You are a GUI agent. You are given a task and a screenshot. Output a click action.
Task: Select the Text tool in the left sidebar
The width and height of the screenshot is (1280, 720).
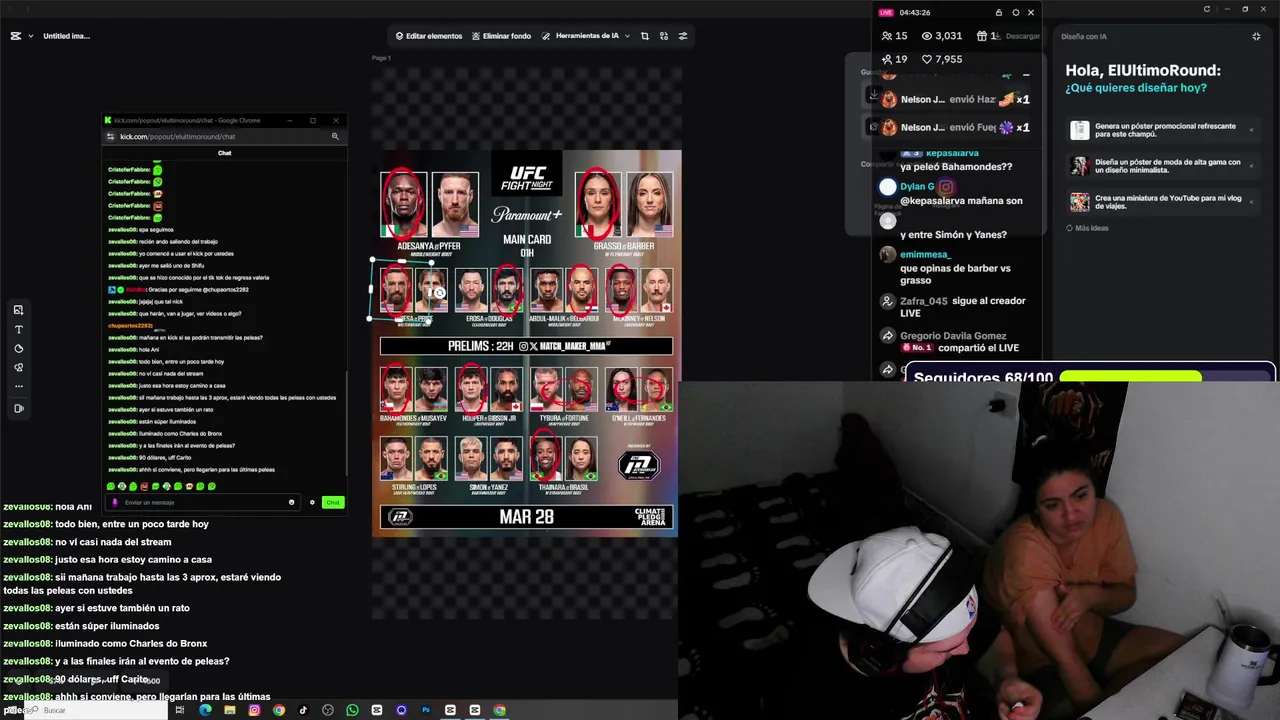pos(18,329)
